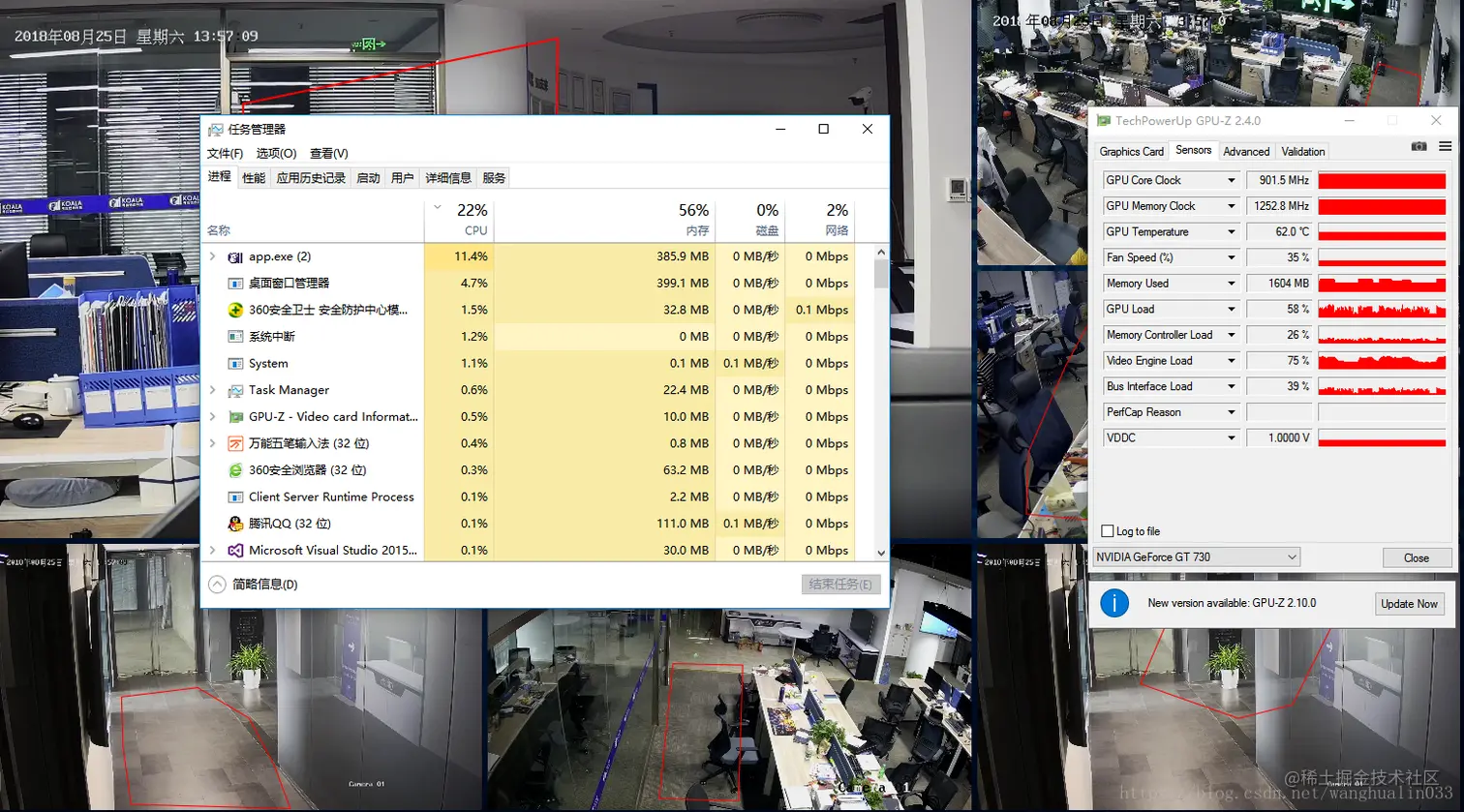This screenshot has width=1464, height=812.
Task: Open the GPU Core Clock sensor dropdown
Action: coord(1232,180)
